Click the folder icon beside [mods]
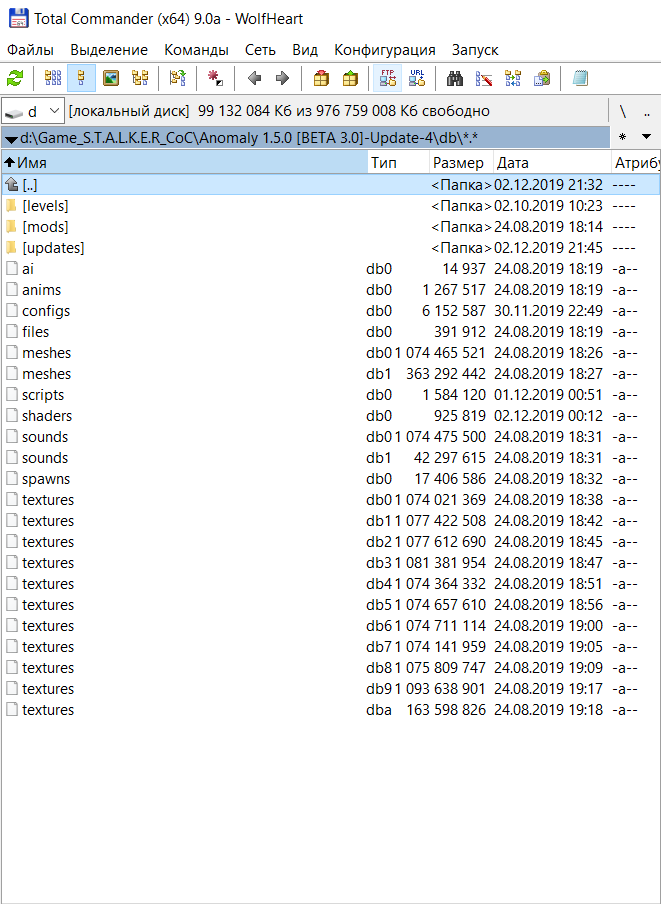661x904 pixels. [11, 227]
